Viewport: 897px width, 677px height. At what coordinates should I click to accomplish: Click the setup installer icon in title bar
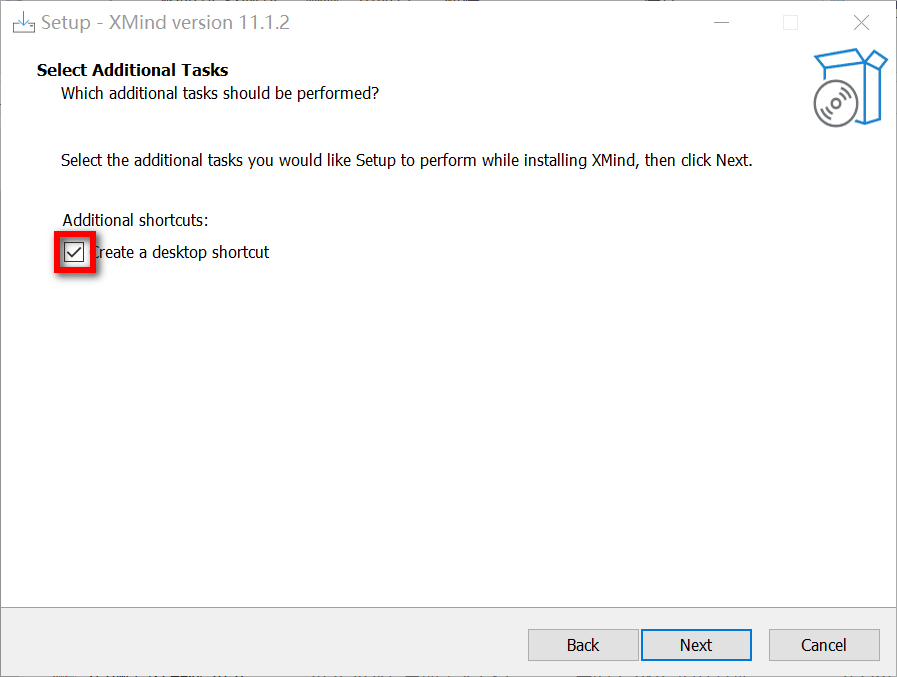coord(23,23)
